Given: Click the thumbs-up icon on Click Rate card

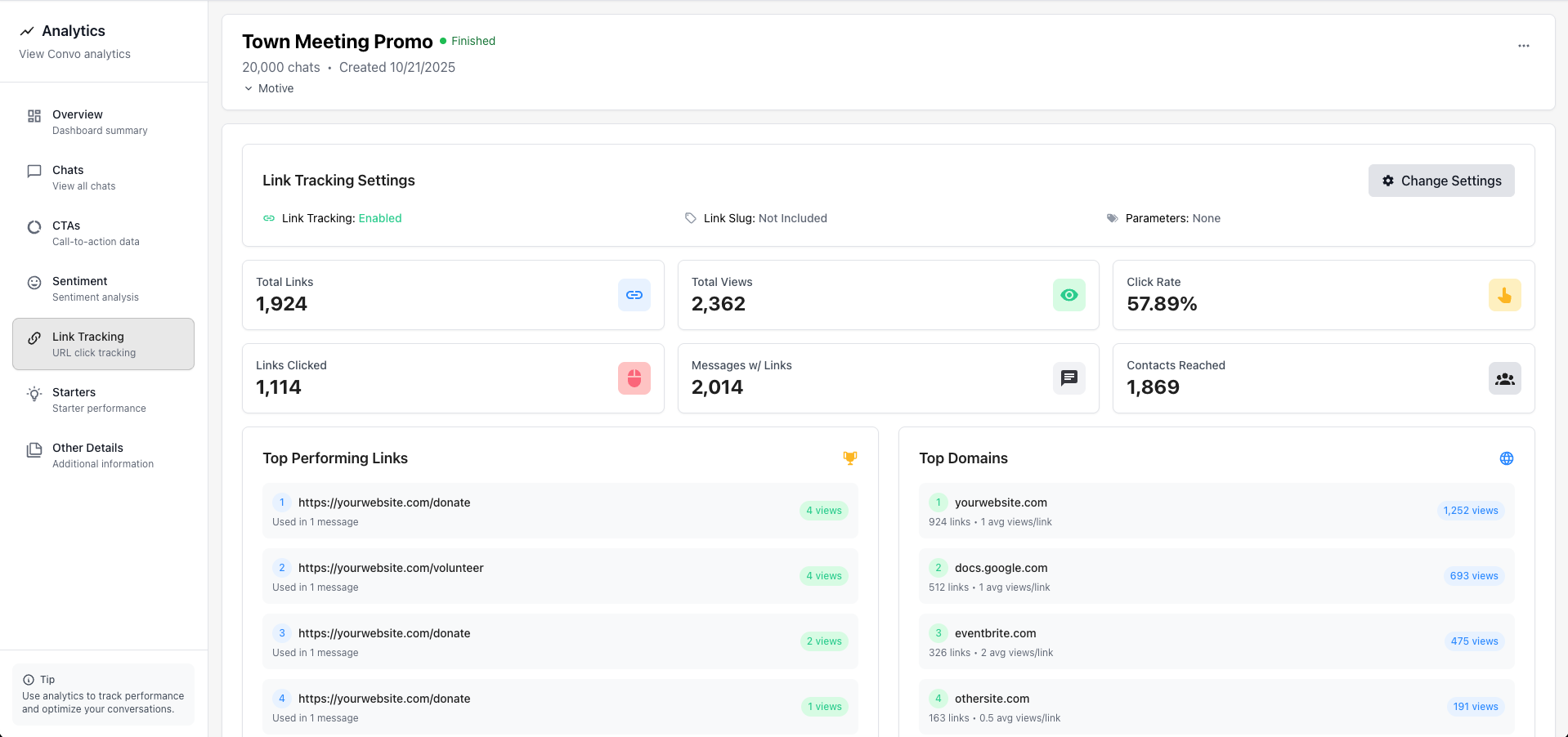Looking at the screenshot, I should pyautogui.click(x=1505, y=295).
